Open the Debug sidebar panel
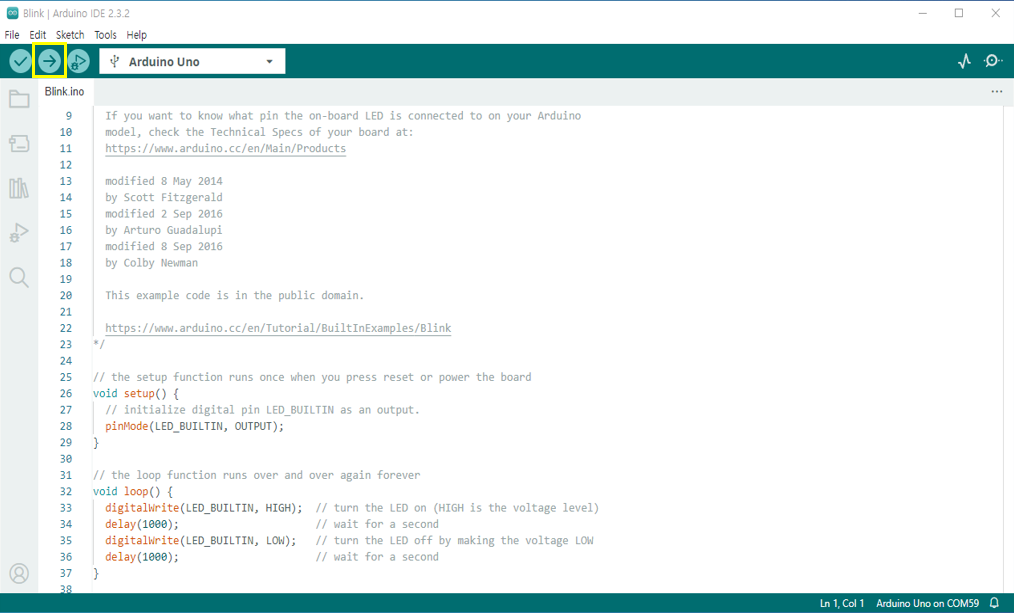This screenshot has width=1014, height=613. coord(19,233)
